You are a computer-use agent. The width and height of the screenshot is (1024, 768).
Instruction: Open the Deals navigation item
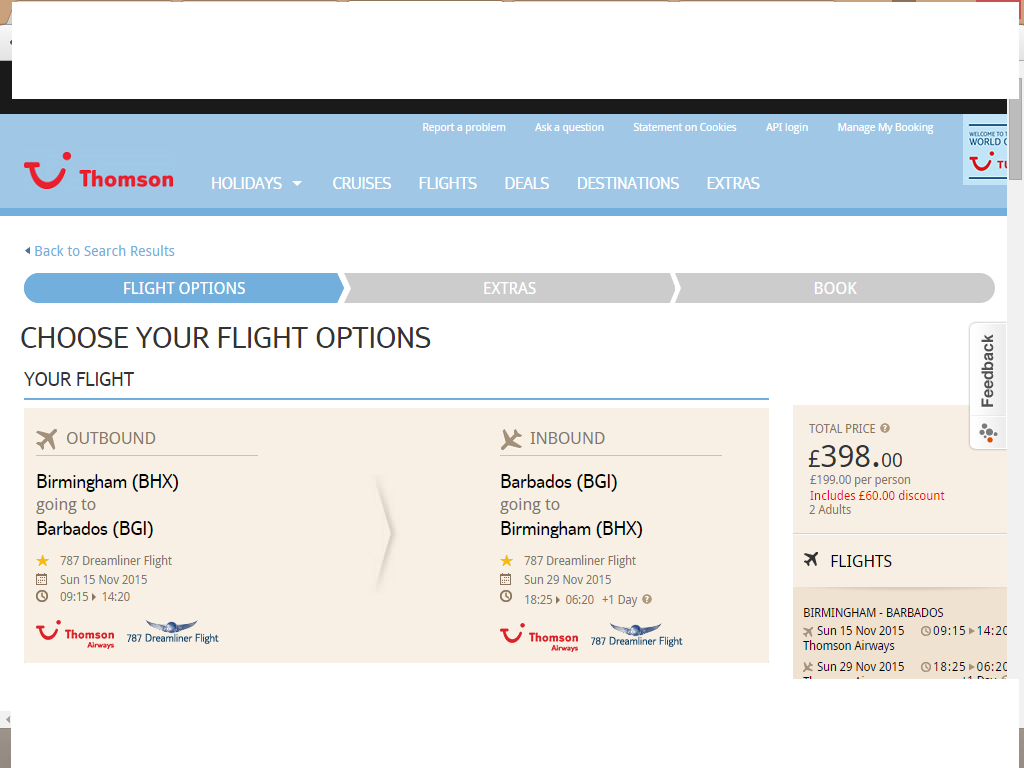pyautogui.click(x=526, y=184)
